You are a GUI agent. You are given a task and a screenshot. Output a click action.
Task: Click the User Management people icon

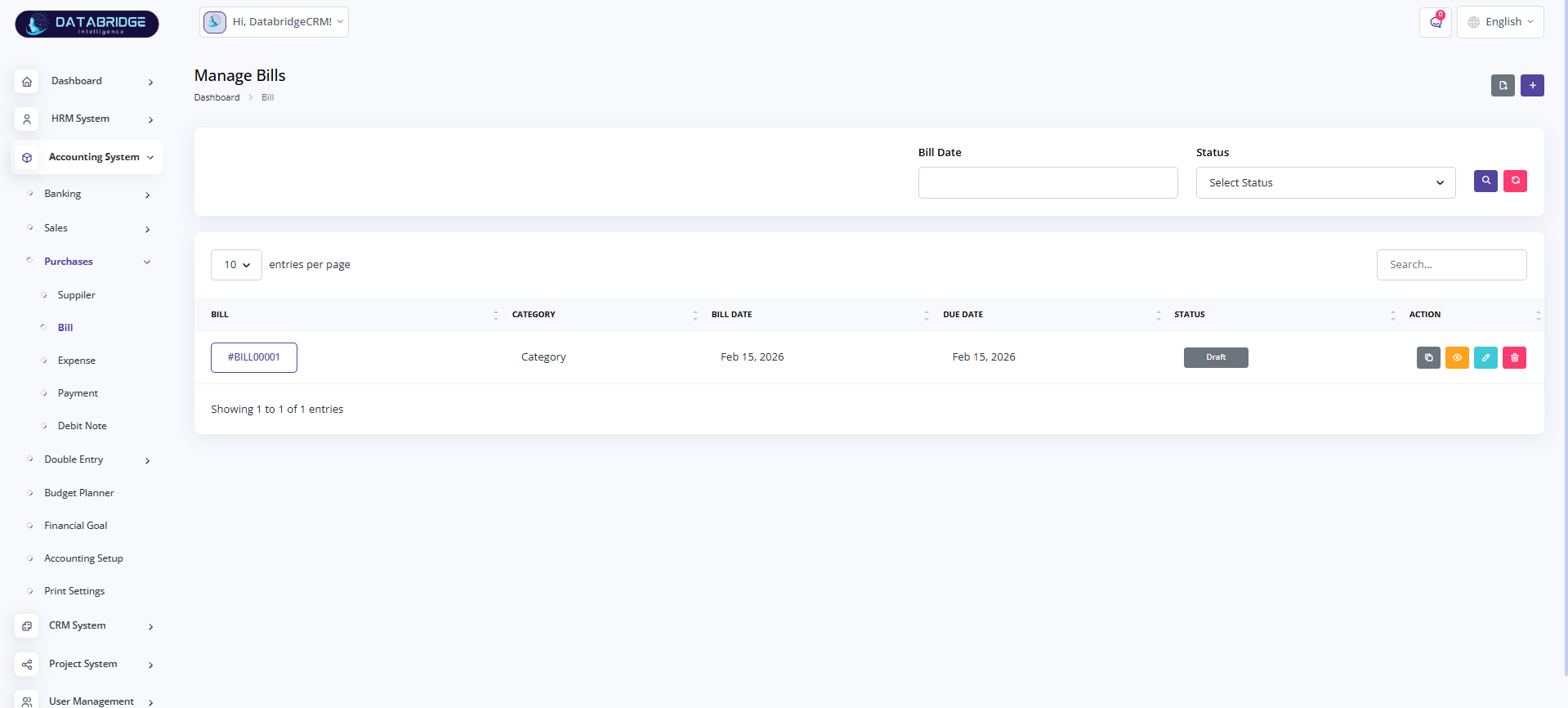pos(27,701)
